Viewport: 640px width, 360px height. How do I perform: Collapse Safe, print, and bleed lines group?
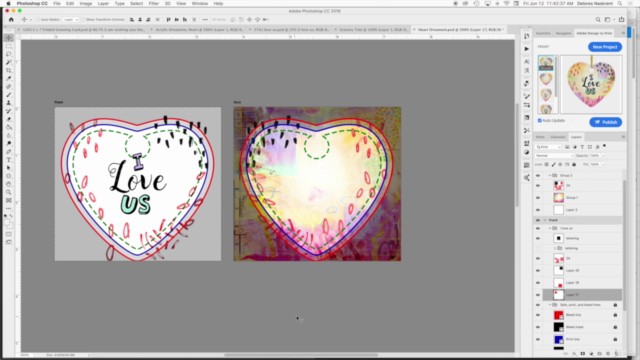tap(550, 305)
